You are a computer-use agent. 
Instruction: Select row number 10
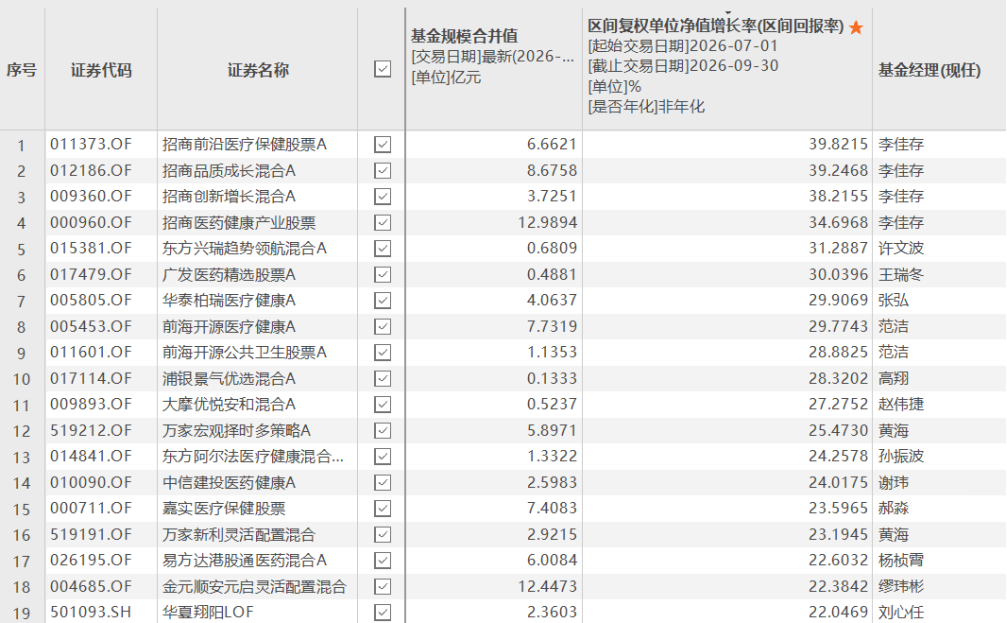tap(21, 379)
